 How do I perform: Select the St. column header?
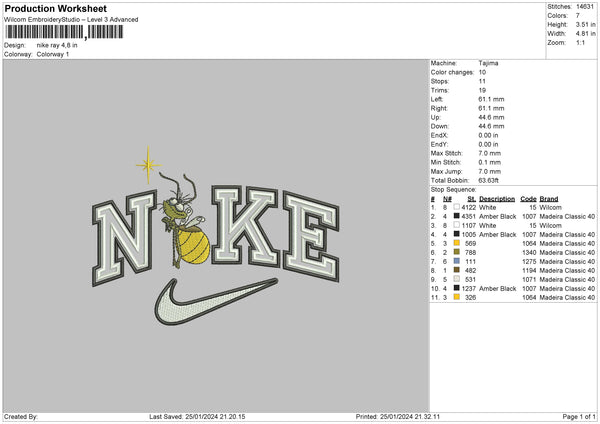472,199
